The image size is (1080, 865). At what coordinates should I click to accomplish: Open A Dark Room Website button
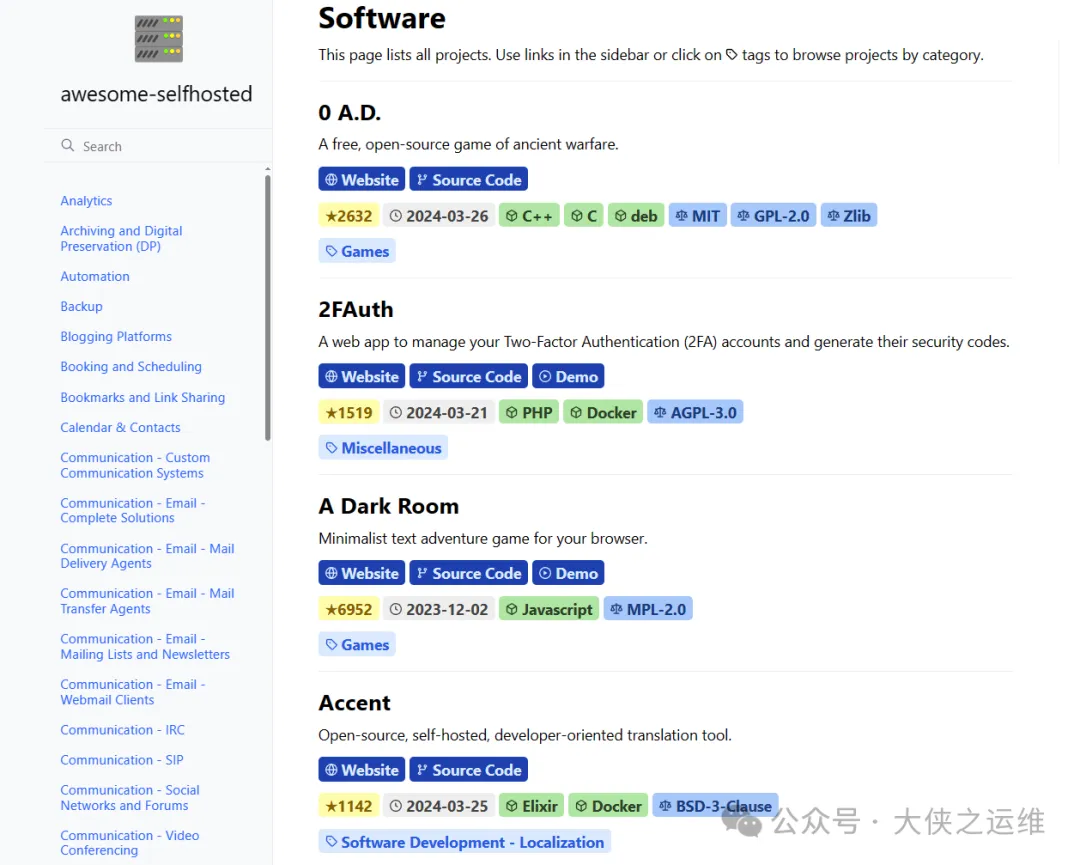pyautogui.click(x=362, y=573)
